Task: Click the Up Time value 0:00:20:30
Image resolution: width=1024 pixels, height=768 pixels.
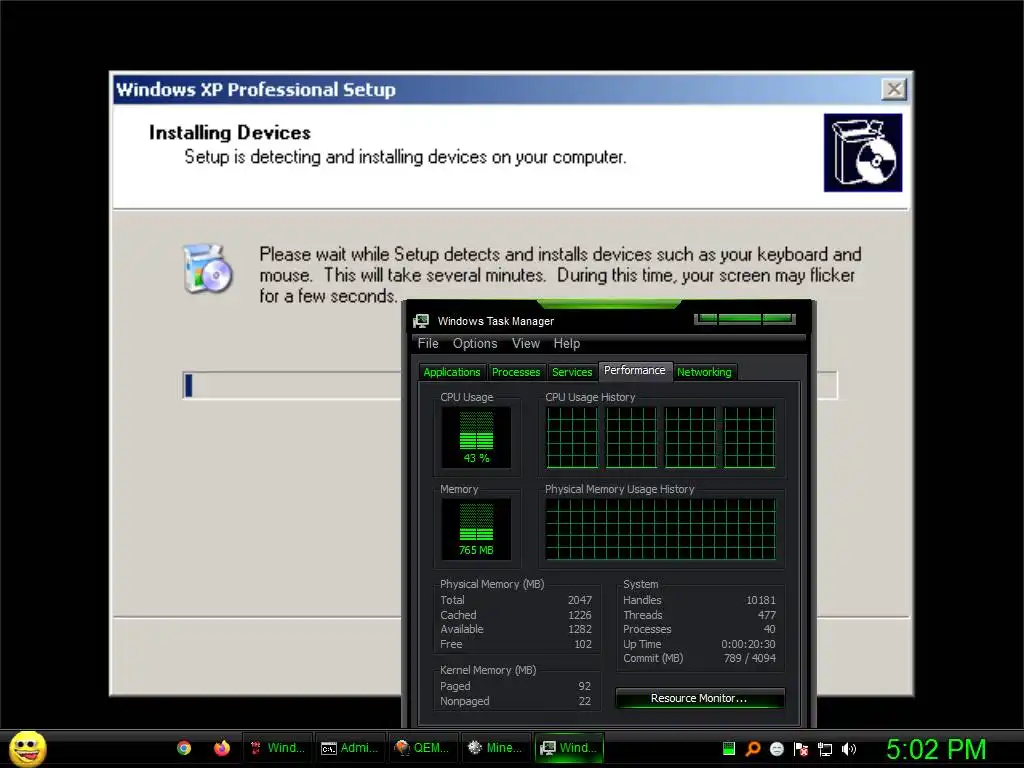Action: click(x=748, y=645)
